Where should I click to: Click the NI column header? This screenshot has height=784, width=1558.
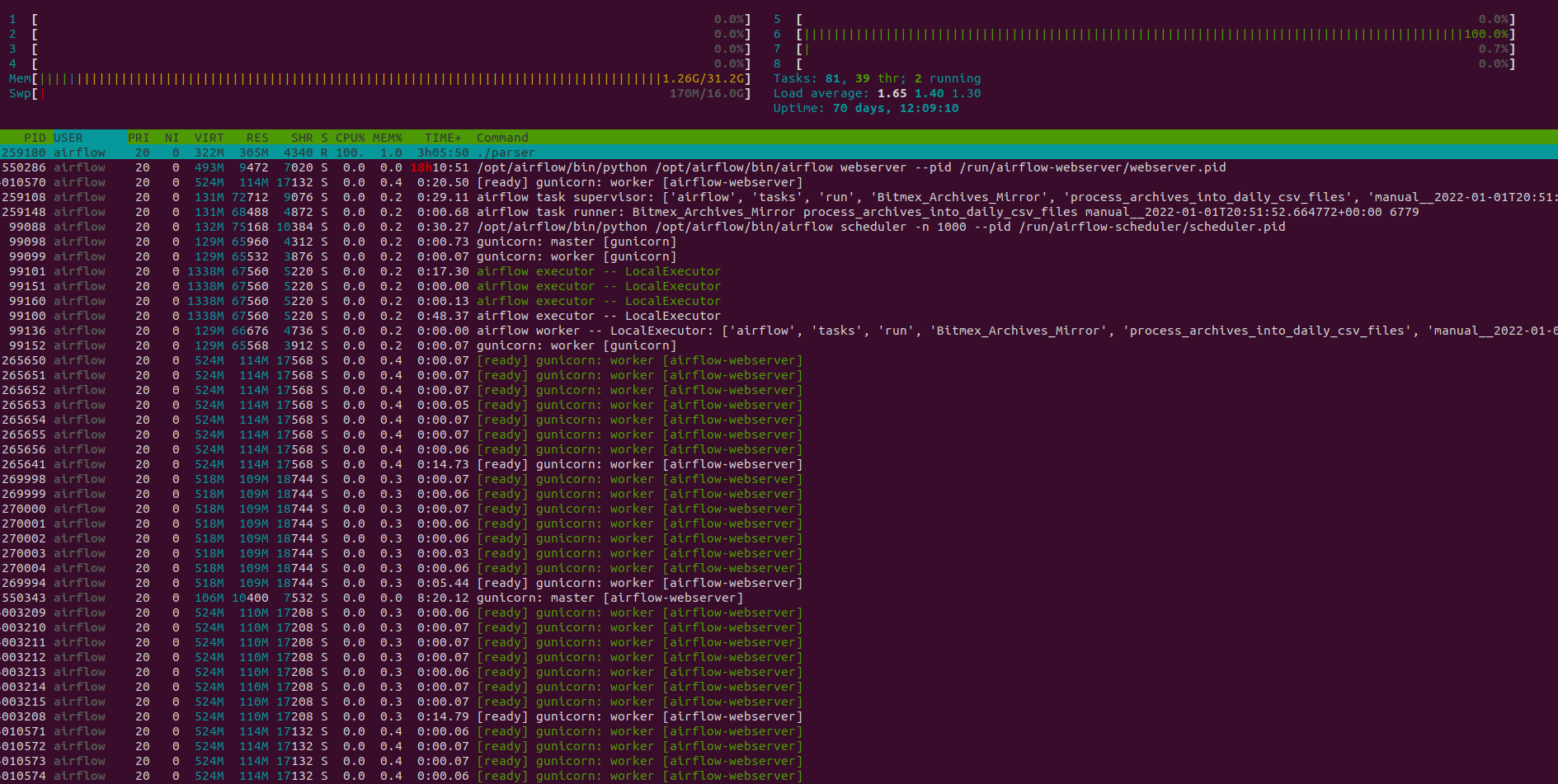(x=172, y=138)
